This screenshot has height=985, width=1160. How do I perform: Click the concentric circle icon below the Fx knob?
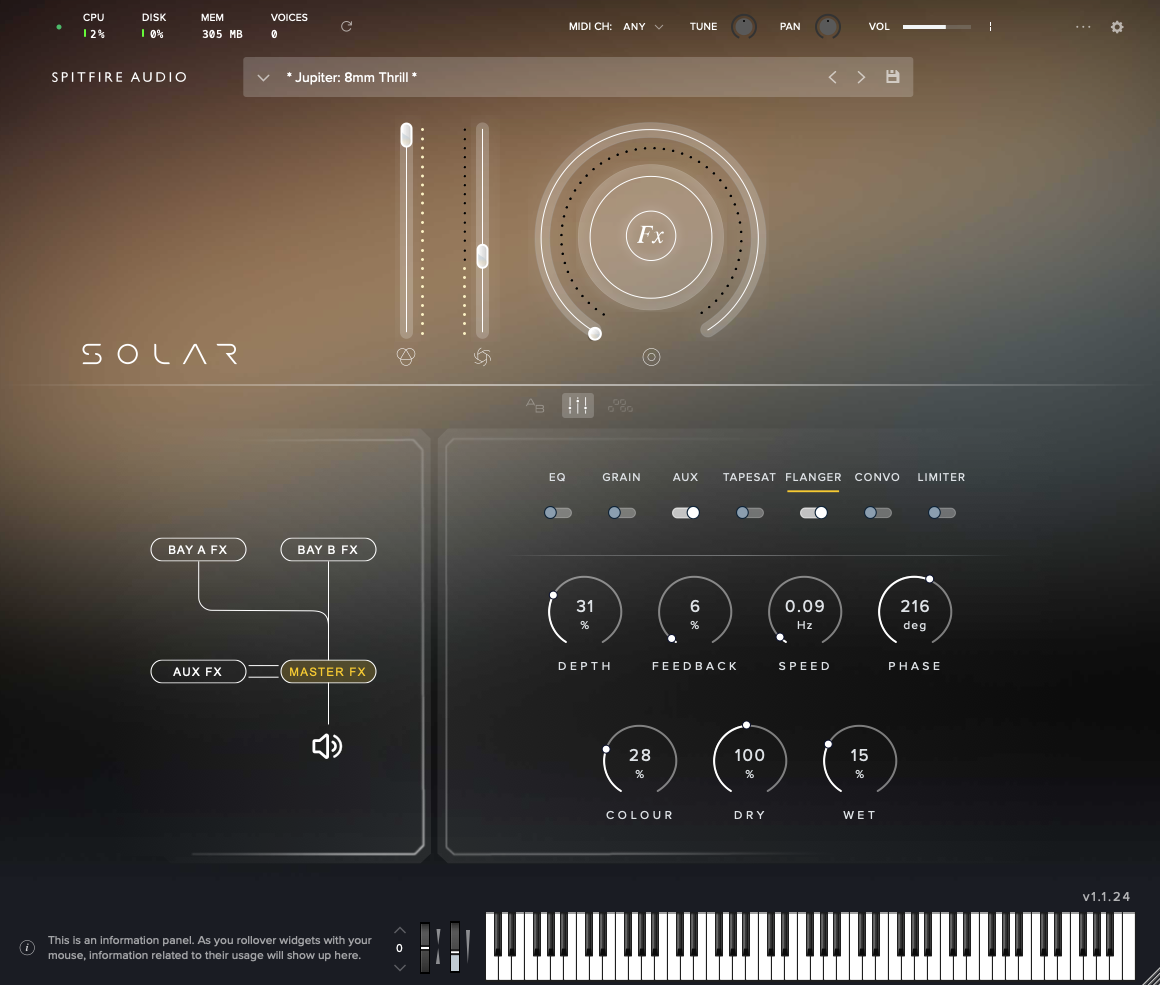[x=651, y=357]
